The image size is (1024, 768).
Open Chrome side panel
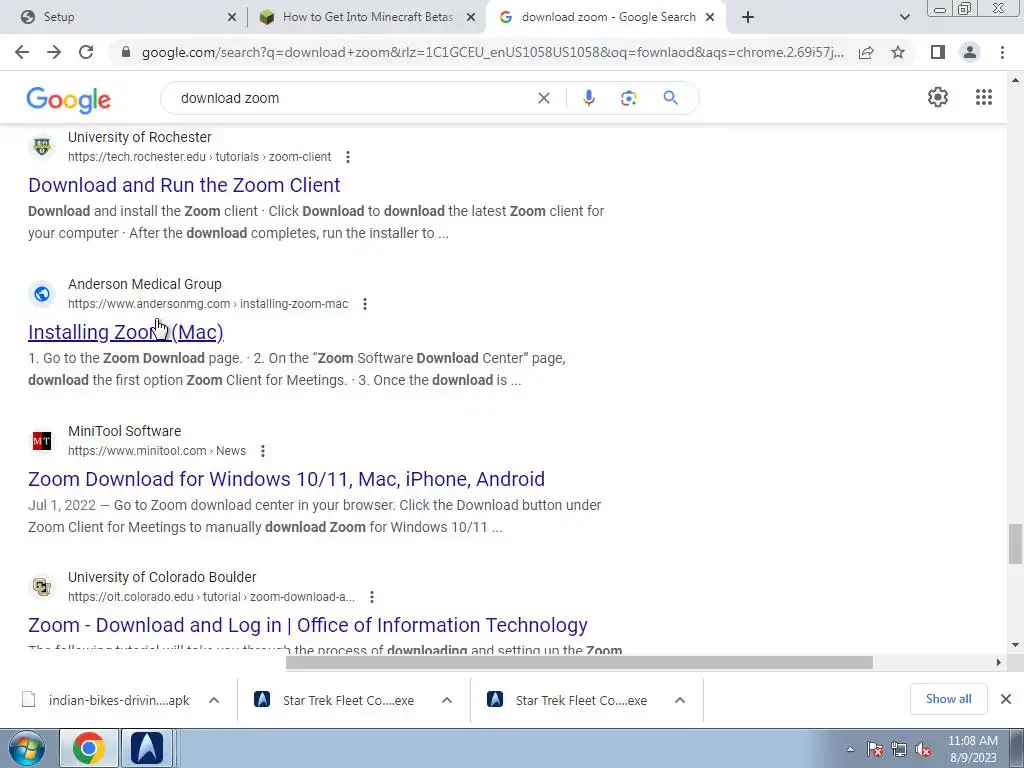point(938,52)
